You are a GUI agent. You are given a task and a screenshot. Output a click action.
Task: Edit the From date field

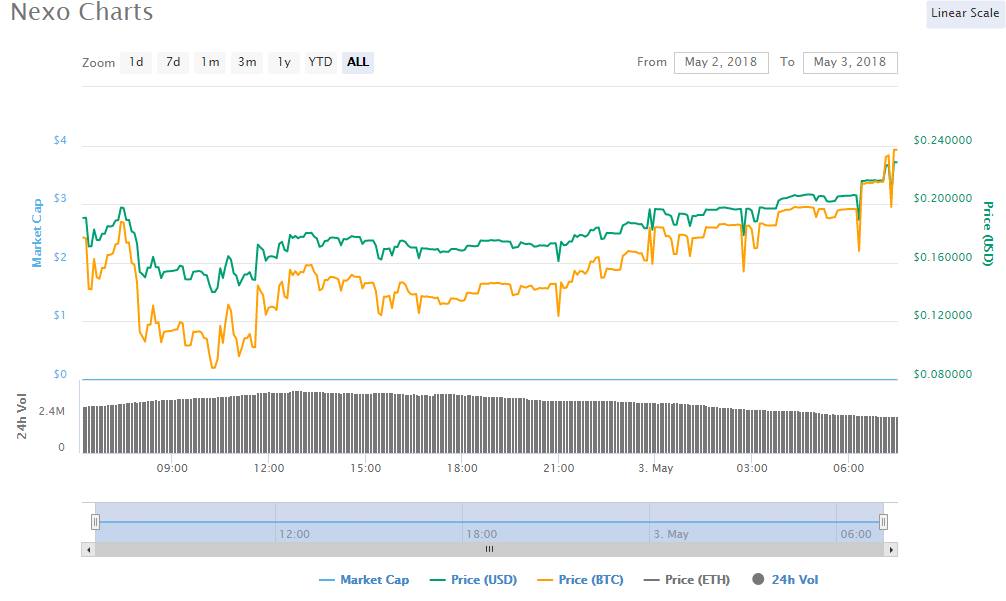click(x=721, y=62)
